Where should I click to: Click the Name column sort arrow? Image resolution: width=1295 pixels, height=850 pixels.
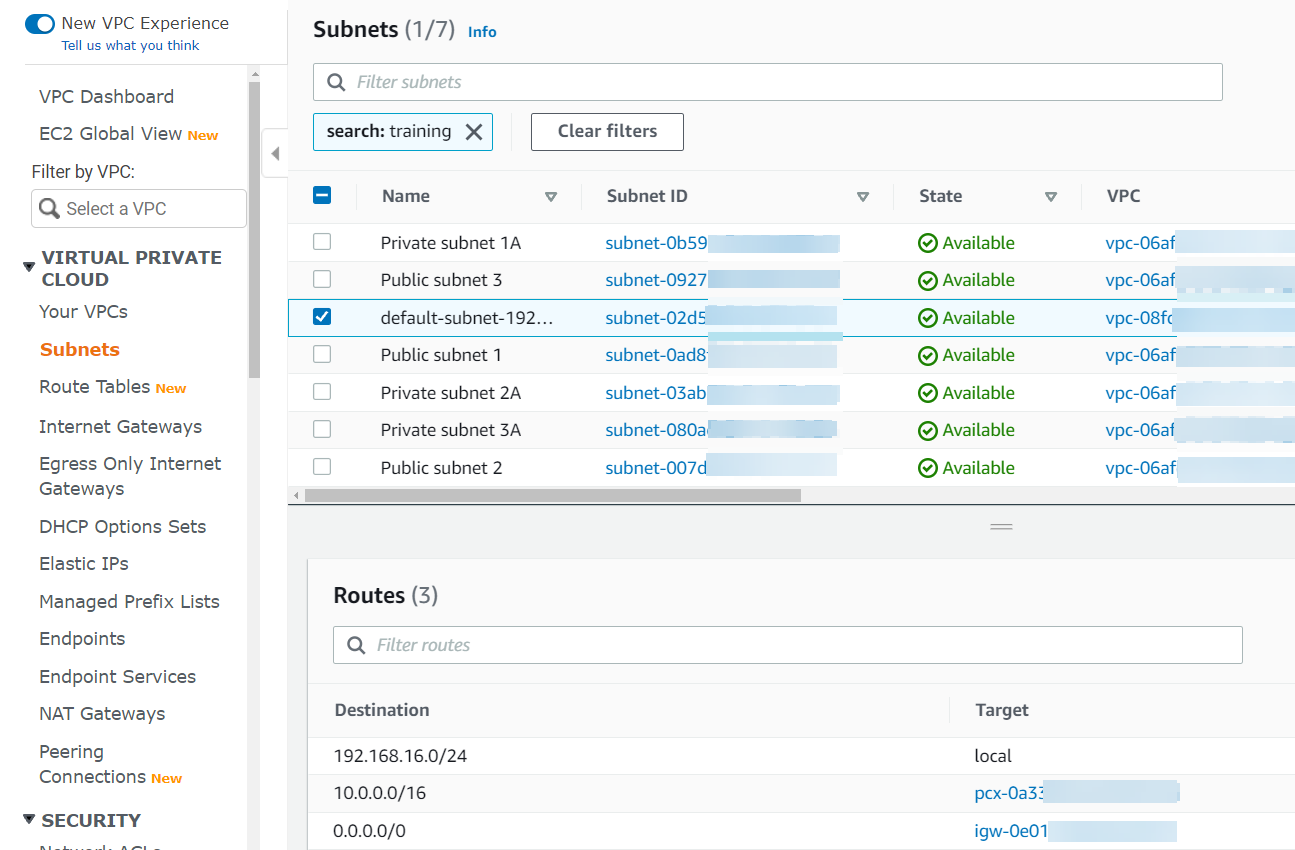(550, 197)
